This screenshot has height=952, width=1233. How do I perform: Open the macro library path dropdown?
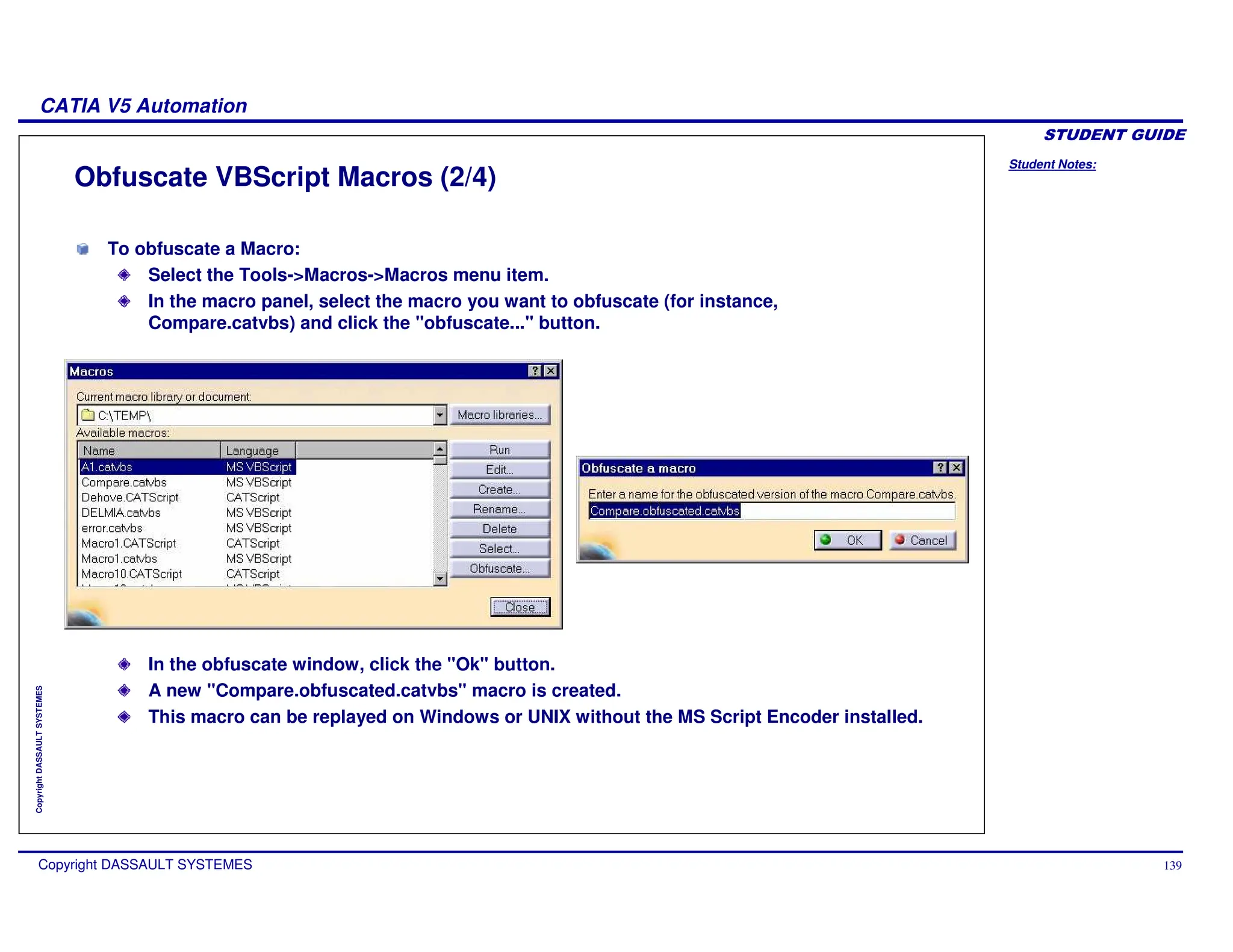[x=440, y=415]
